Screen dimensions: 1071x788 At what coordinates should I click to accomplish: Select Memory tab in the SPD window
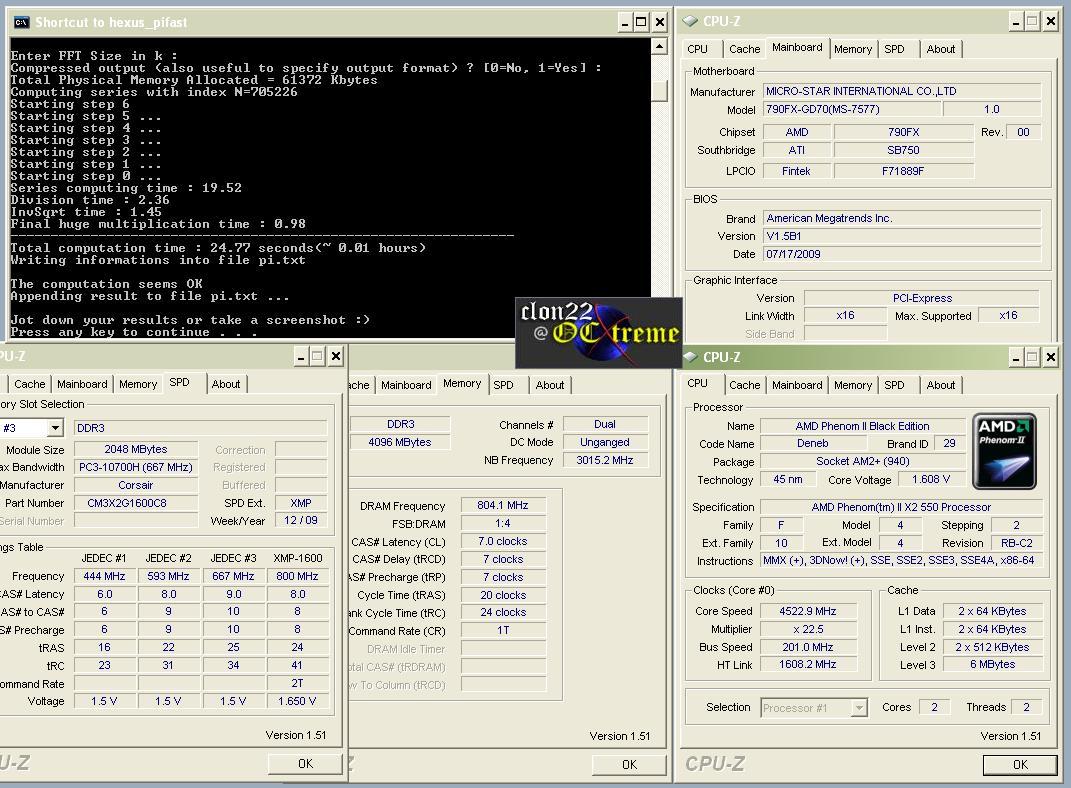point(138,384)
